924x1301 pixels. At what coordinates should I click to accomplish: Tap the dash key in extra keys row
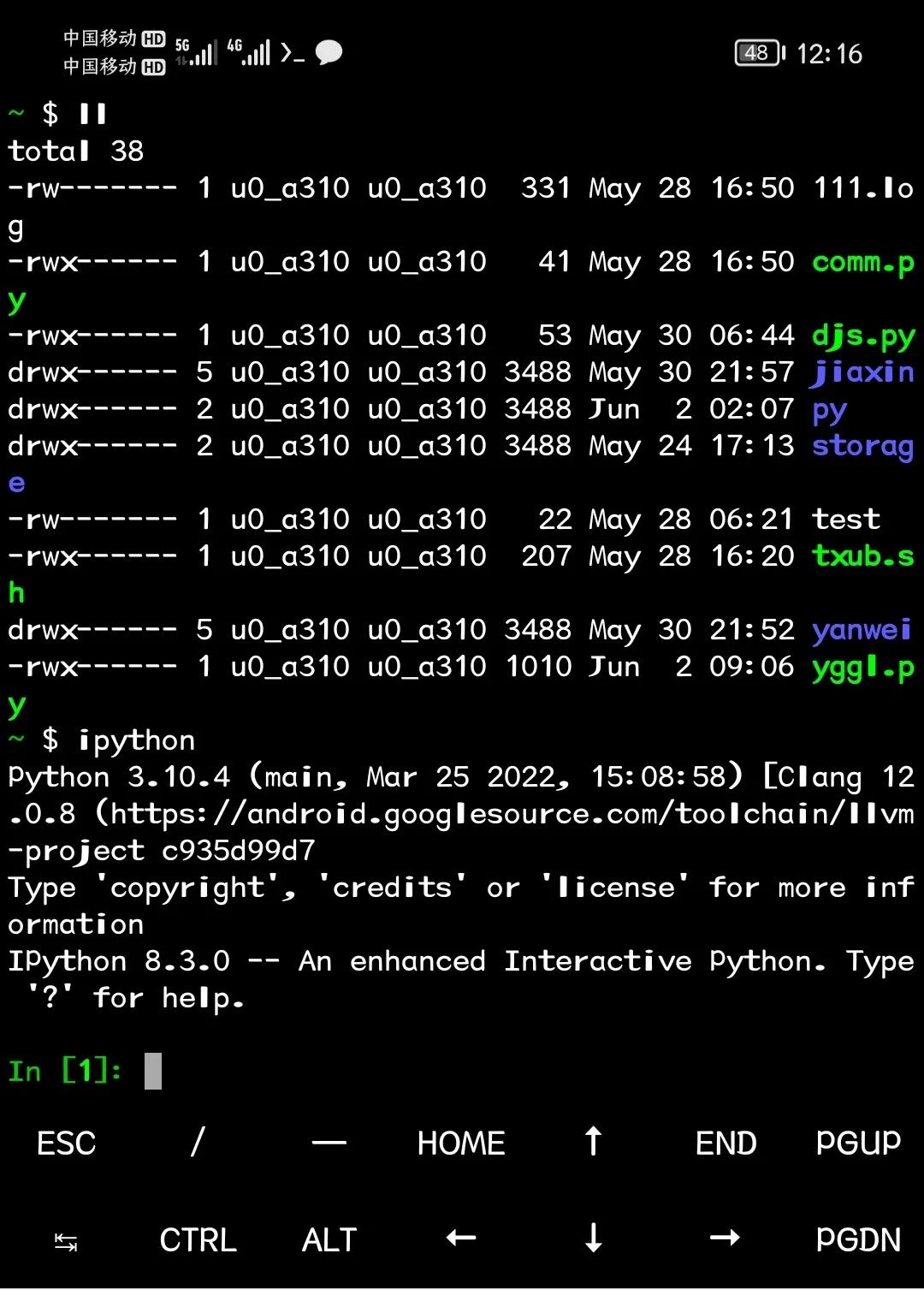point(329,1143)
